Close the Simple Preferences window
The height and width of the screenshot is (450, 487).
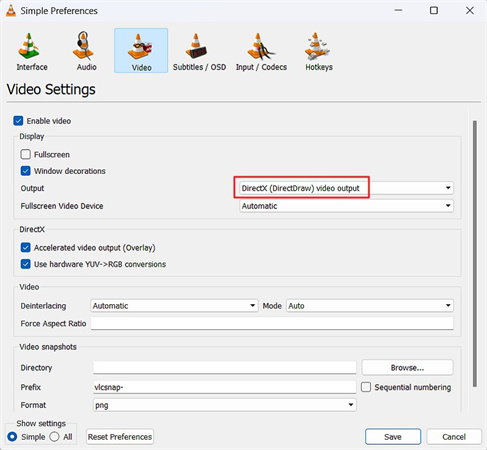coord(470,11)
